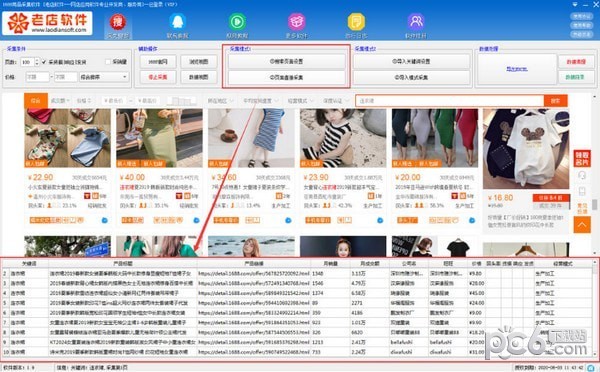Open the purple people registration icon
The height and width of the screenshot is (372, 600).
416,22
